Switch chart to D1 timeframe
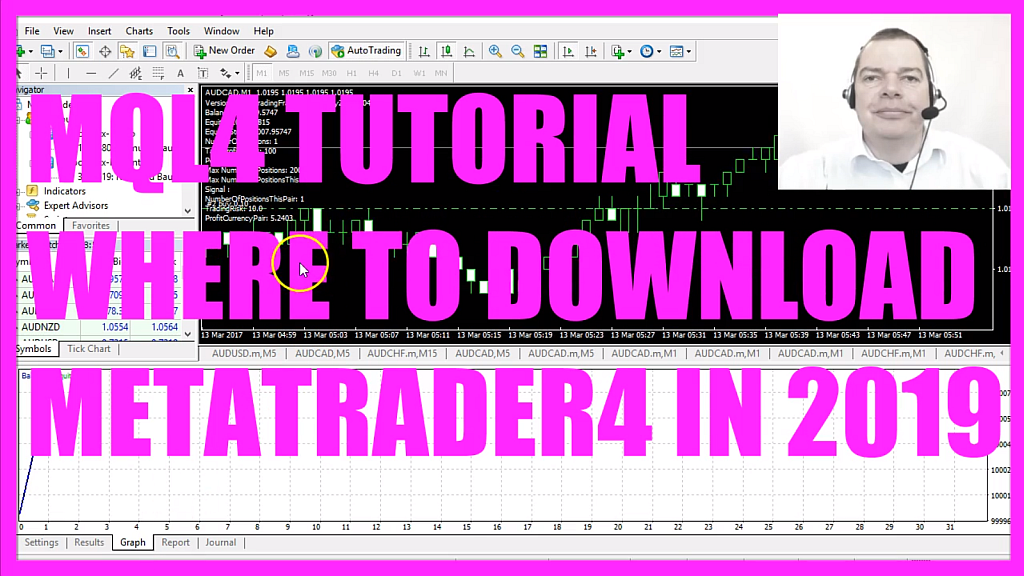 396,73
